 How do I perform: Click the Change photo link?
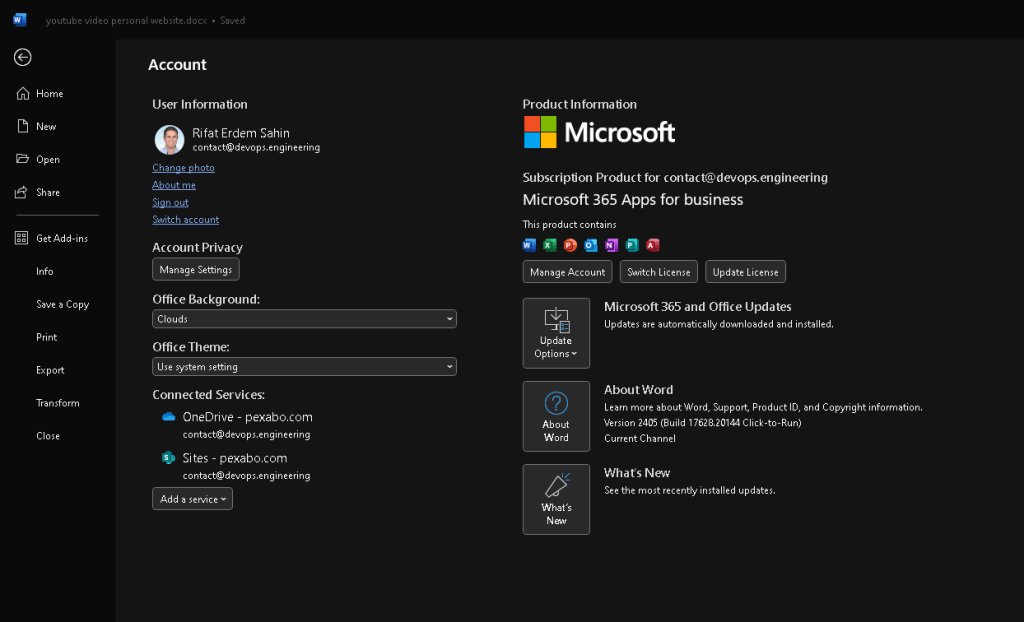click(183, 168)
